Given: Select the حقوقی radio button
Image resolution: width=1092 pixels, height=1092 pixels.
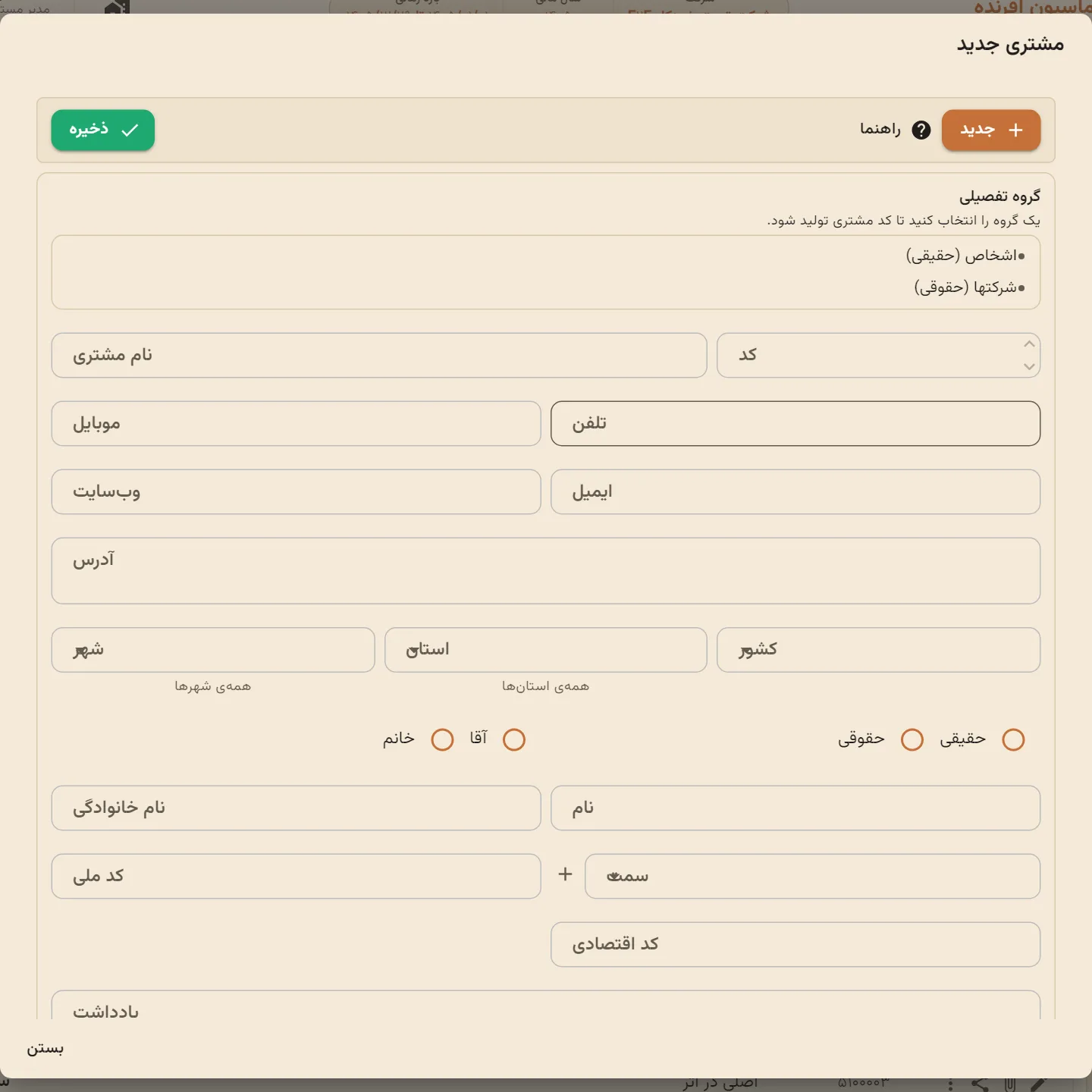Looking at the screenshot, I should [x=912, y=739].
